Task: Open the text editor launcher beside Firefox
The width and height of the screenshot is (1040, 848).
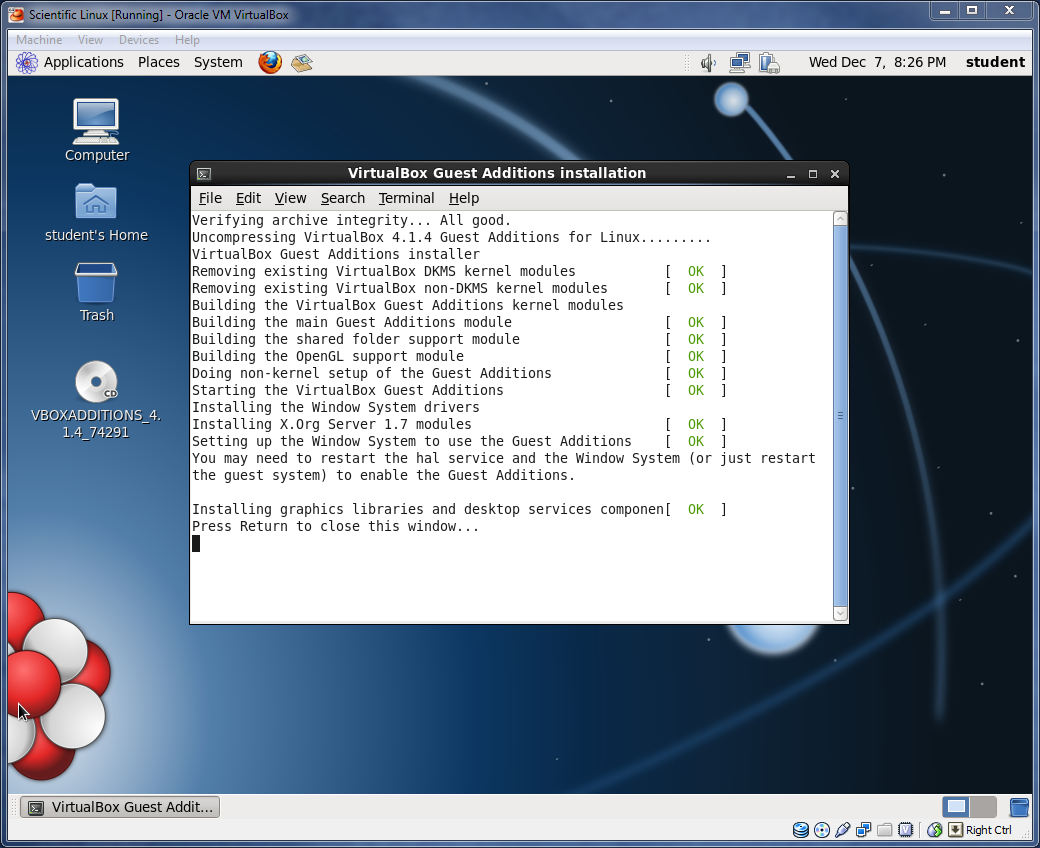Action: click(302, 62)
